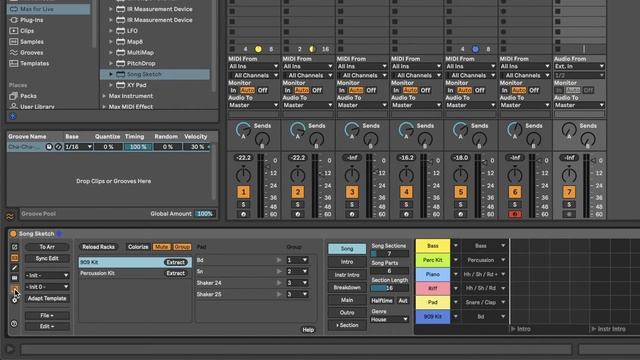This screenshot has height=360, width=640.
Task: Open the '- Init -' preset dropdown
Action: 47,276
